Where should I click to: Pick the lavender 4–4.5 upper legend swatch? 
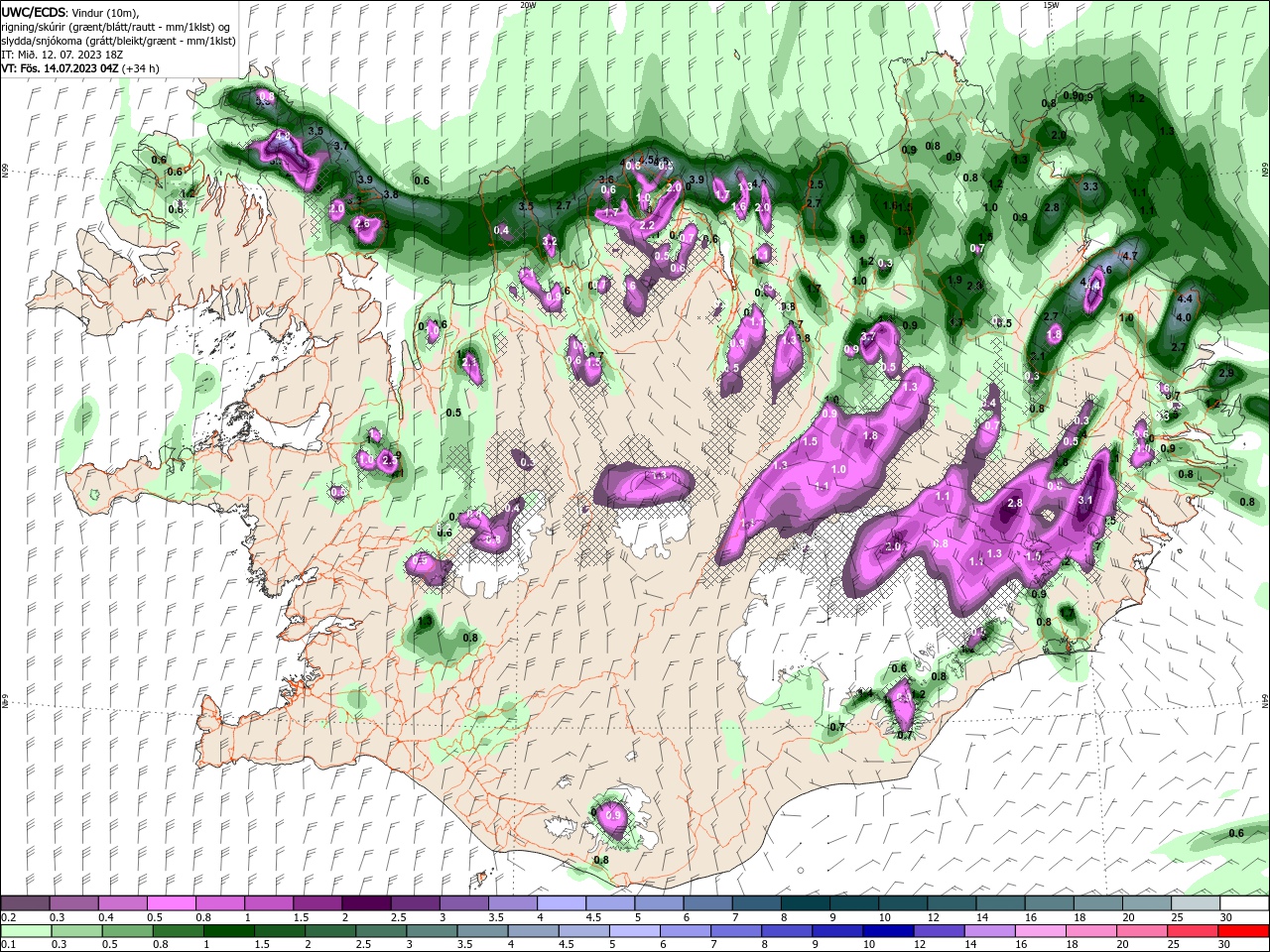pos(560,903)
